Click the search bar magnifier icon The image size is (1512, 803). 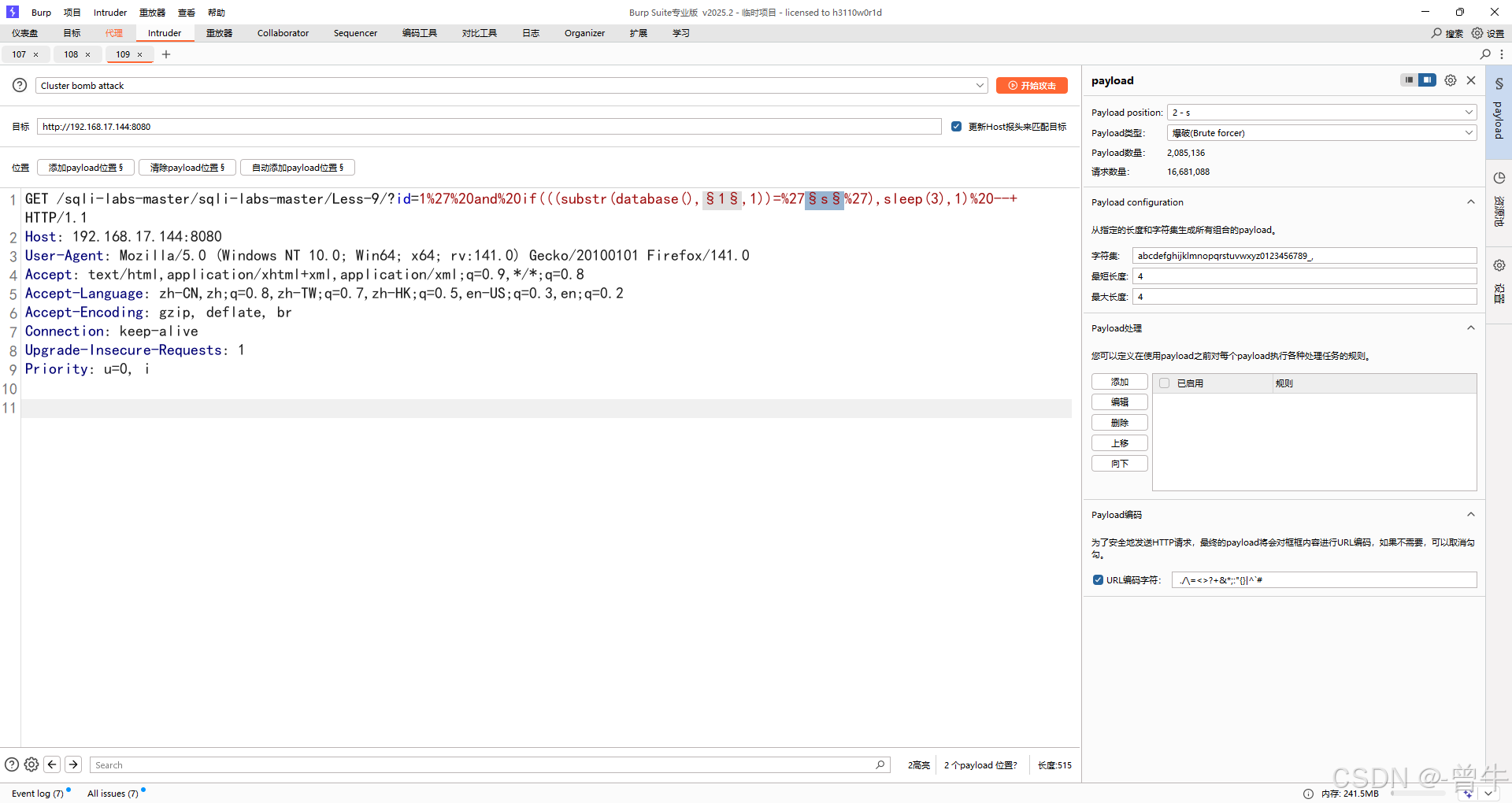pos(880,764)
